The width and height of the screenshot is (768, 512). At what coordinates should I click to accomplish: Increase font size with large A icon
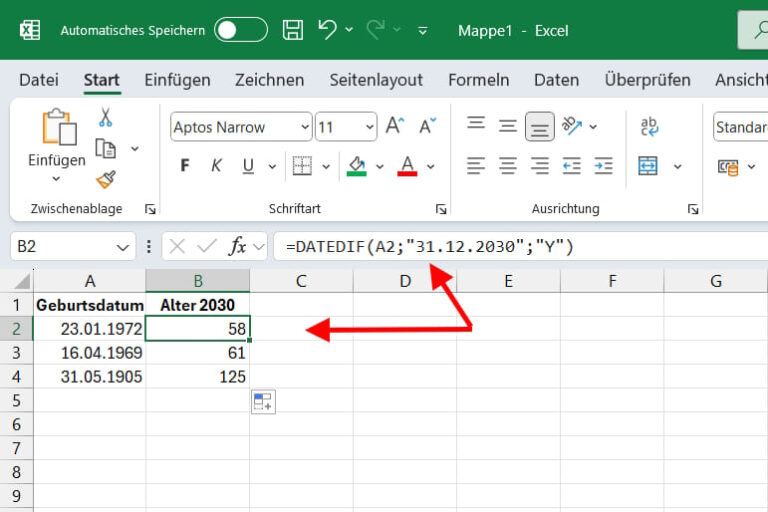click(395, 126)
